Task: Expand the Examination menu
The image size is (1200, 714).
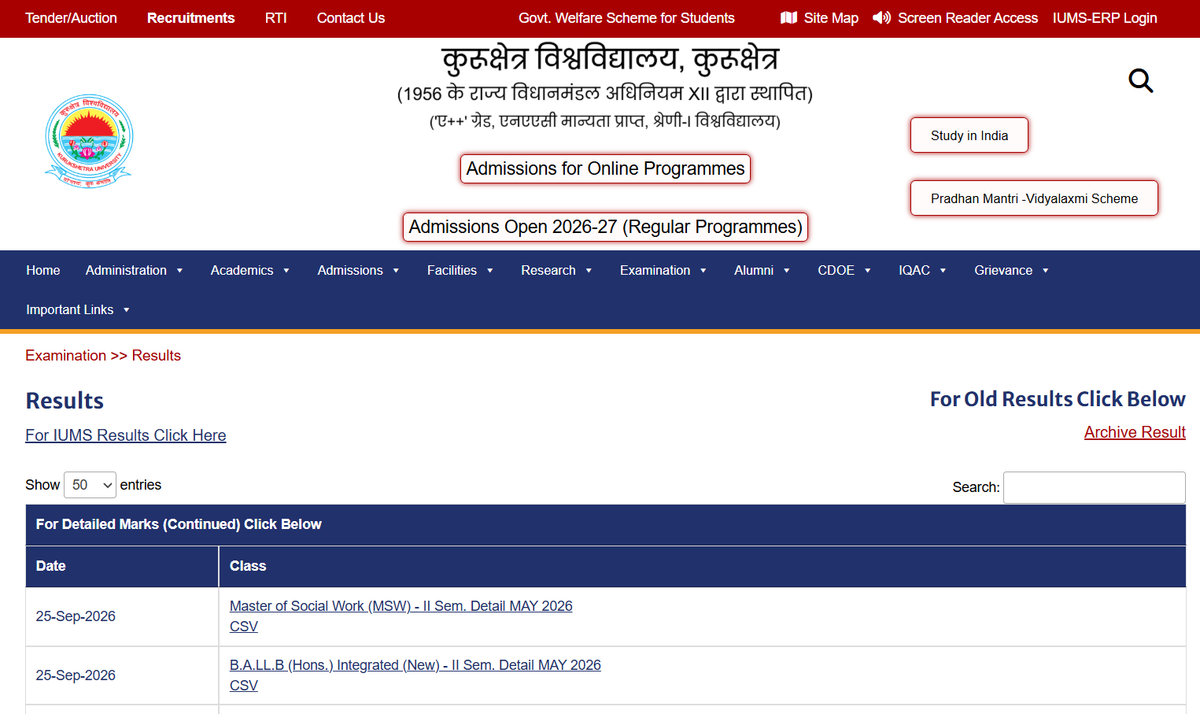Action: 663,270
